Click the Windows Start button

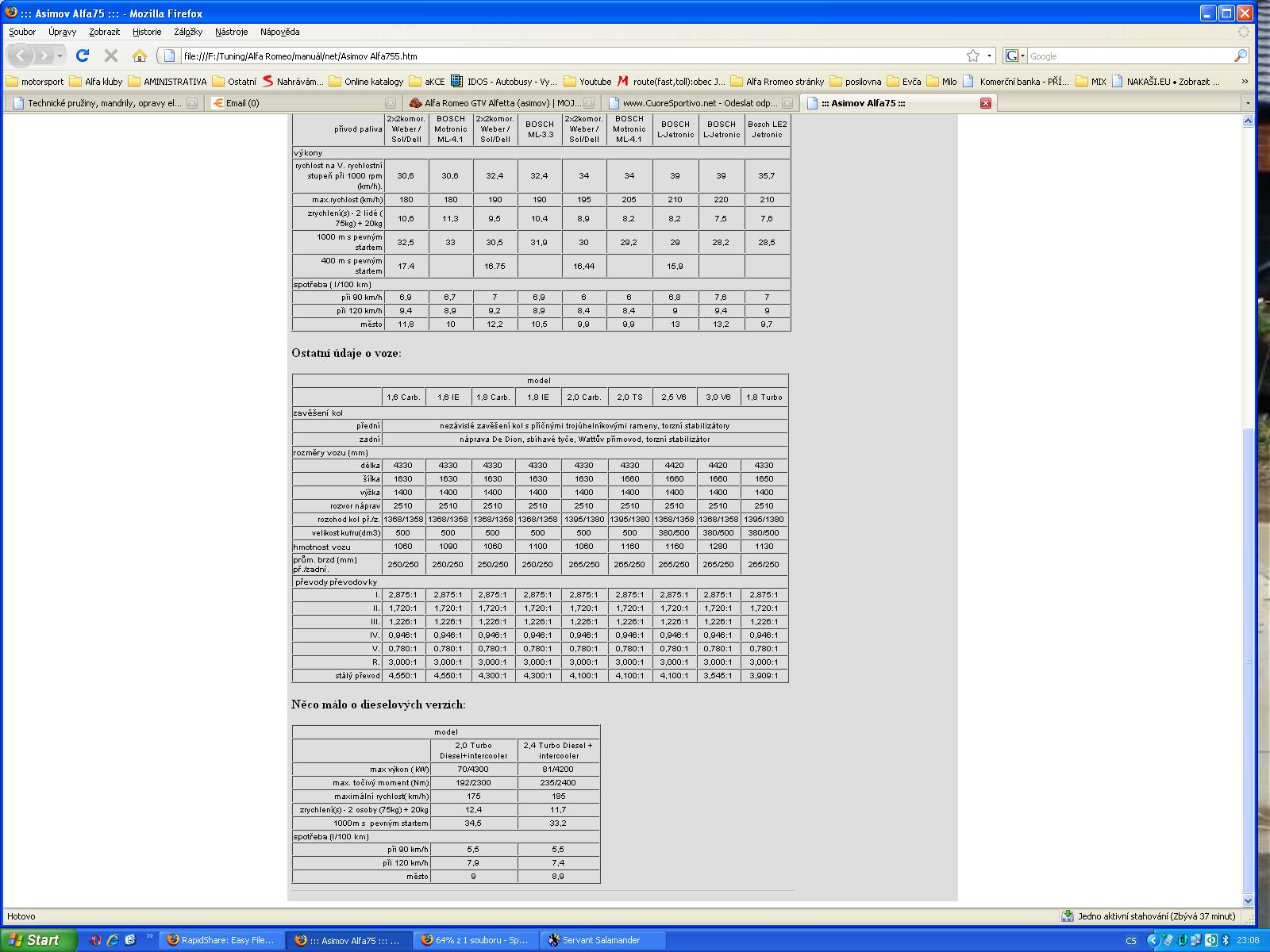tap(38, 940)
